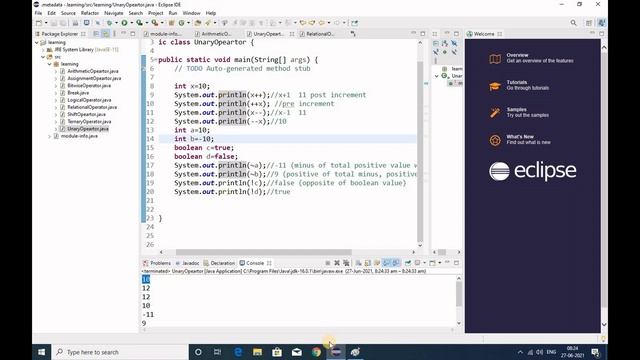
Task: Open the Display Selected Console dropdown
Action: click(x=424, y=263)
